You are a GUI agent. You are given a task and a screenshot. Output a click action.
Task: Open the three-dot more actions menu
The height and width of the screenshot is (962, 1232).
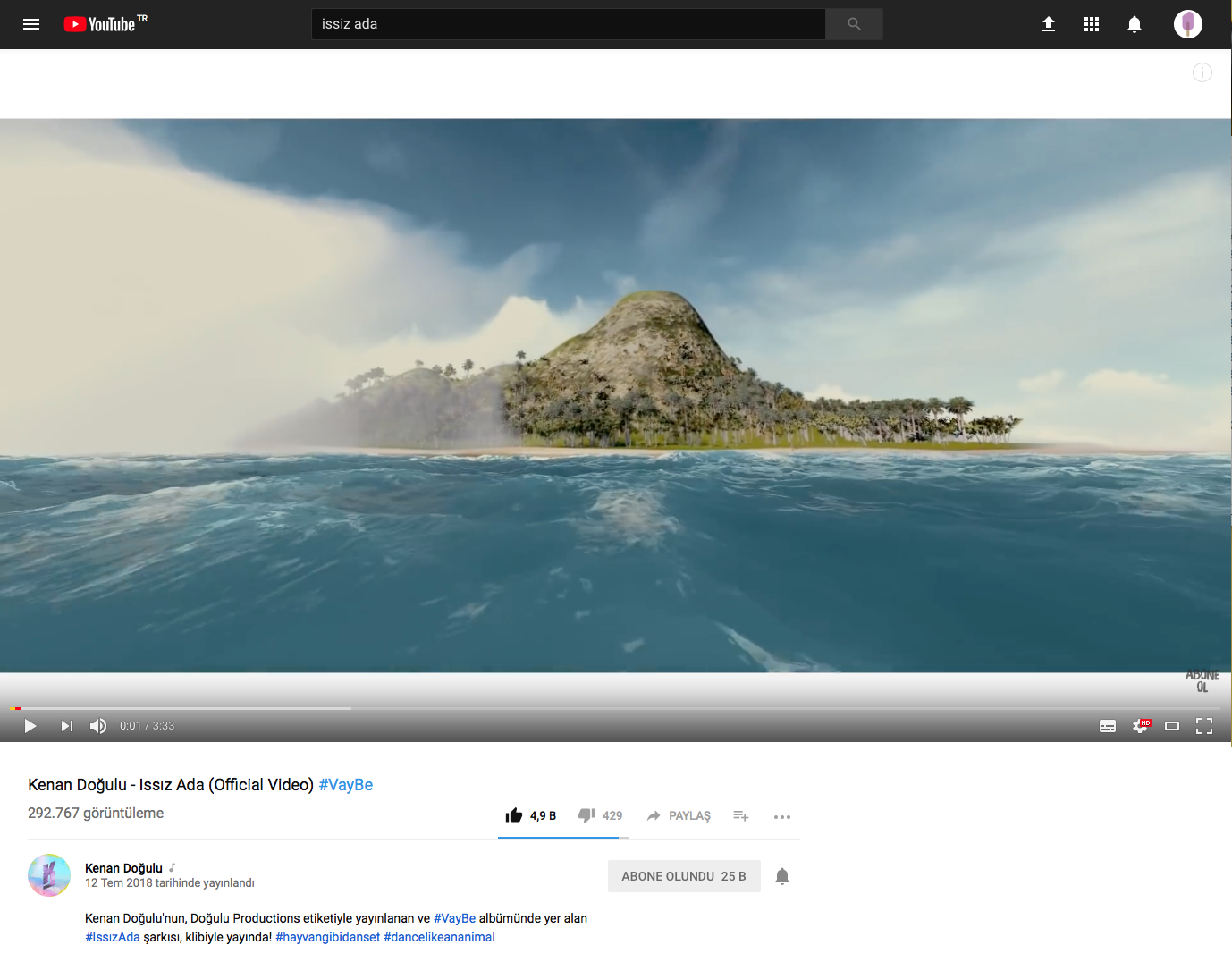coord(782,816)
